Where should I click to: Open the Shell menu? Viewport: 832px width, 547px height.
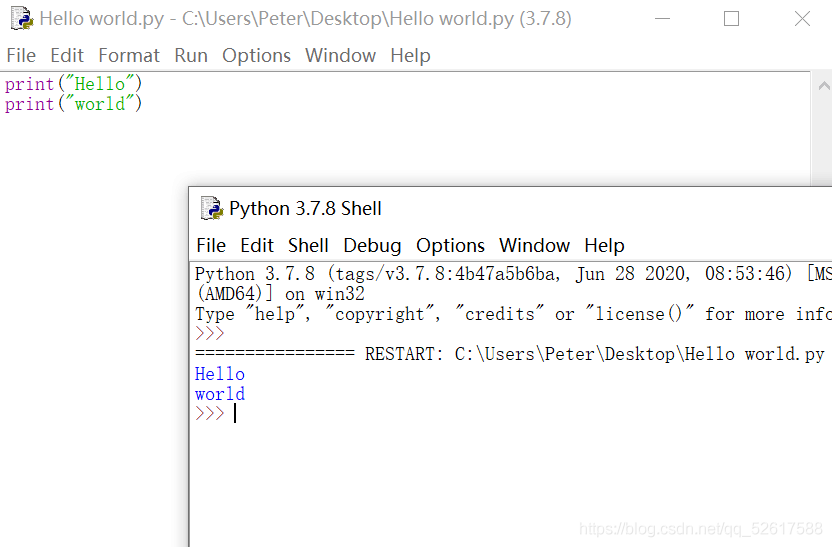[308, 245]
